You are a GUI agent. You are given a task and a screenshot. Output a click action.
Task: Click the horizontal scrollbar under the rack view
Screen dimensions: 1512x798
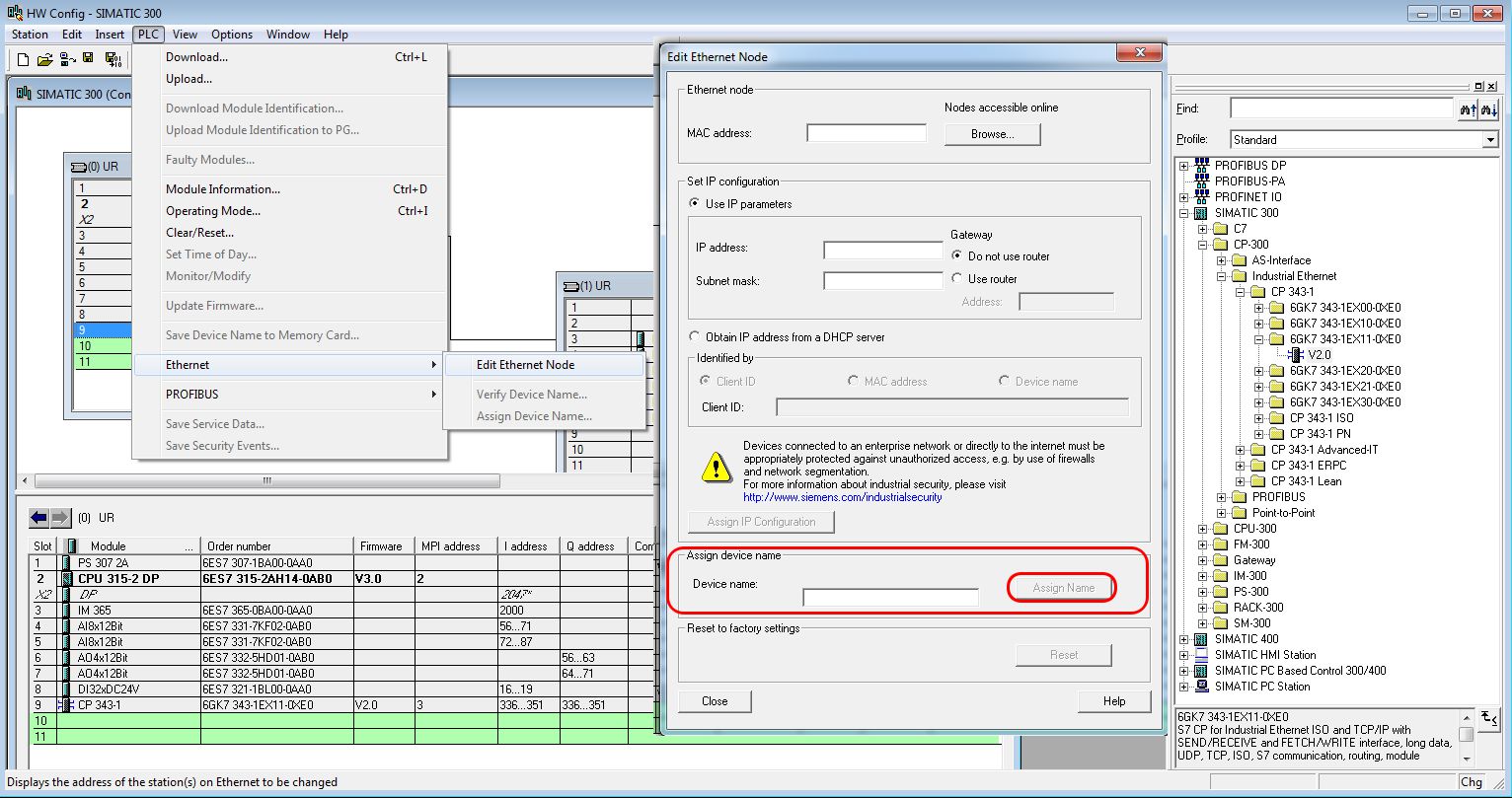pyautogui.click(x=266, y=481)
